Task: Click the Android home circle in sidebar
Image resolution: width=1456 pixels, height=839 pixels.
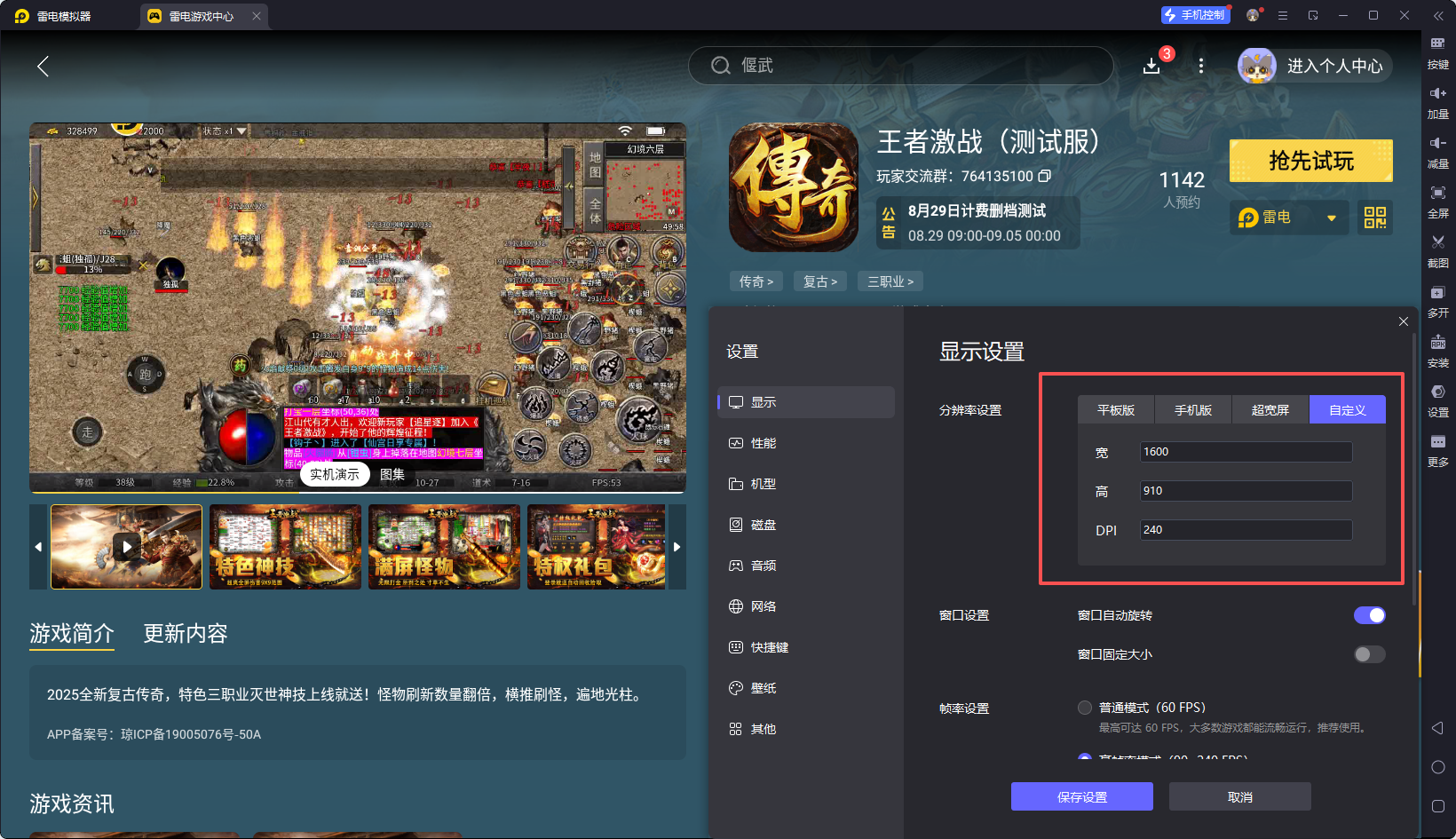Action: pyautogui.click(x=1437, y=767)
